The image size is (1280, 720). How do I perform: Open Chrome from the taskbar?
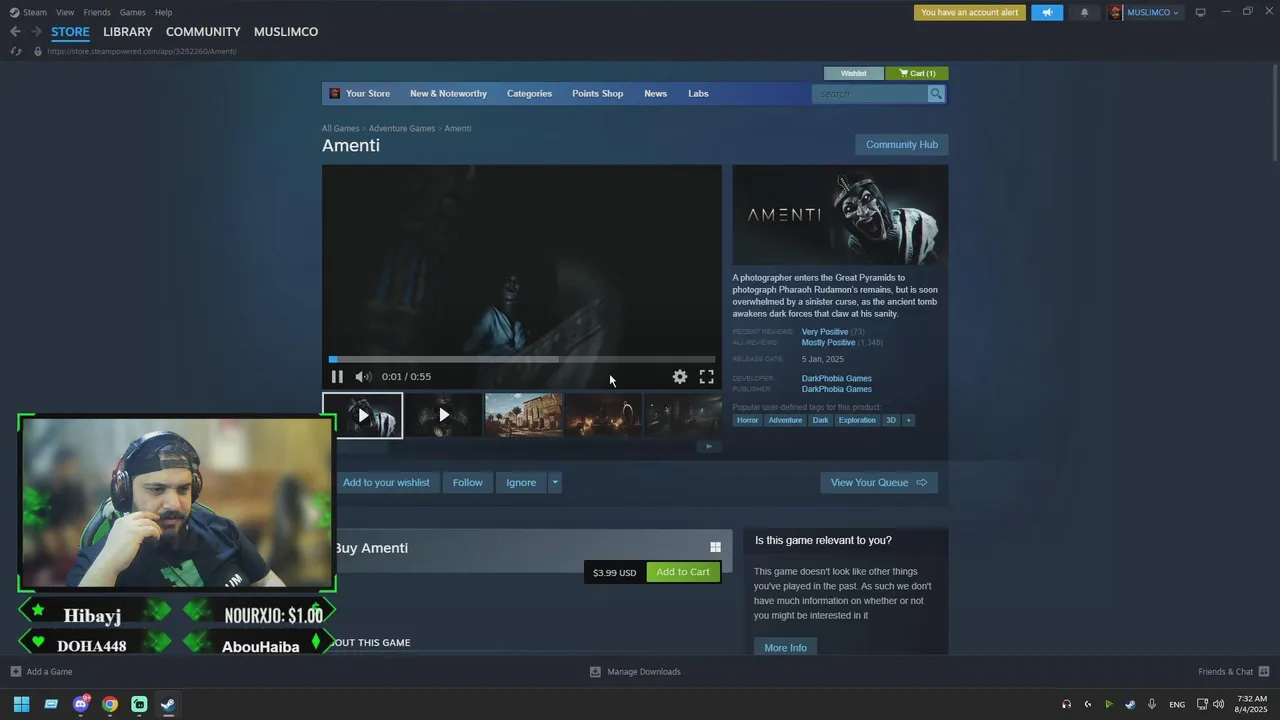point(110,704)
